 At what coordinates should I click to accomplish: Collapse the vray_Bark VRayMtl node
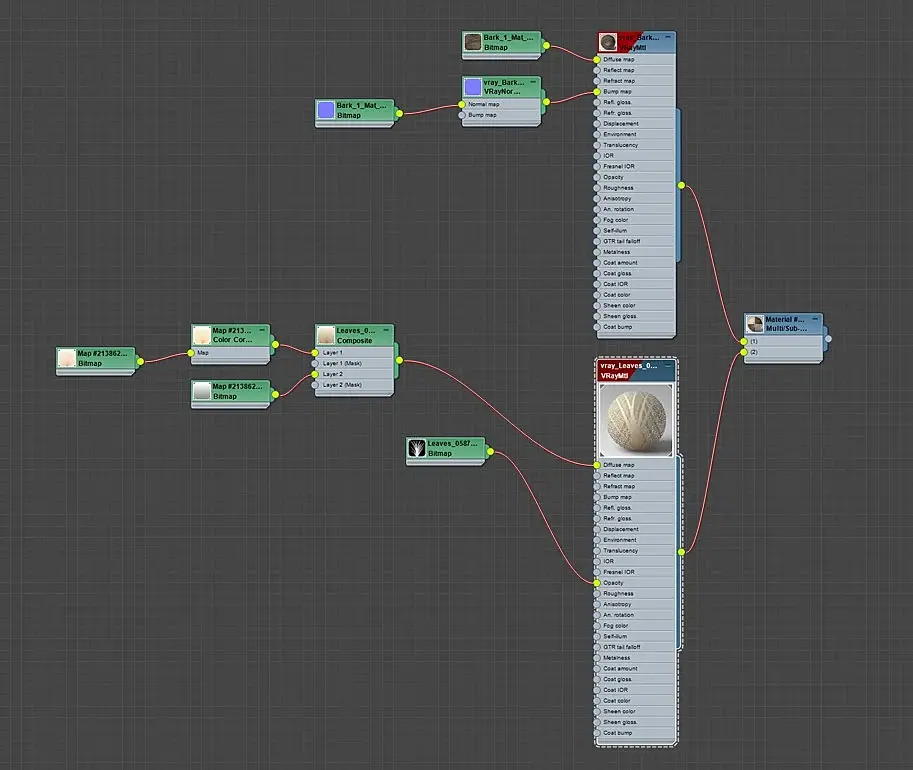click(668, 37)
